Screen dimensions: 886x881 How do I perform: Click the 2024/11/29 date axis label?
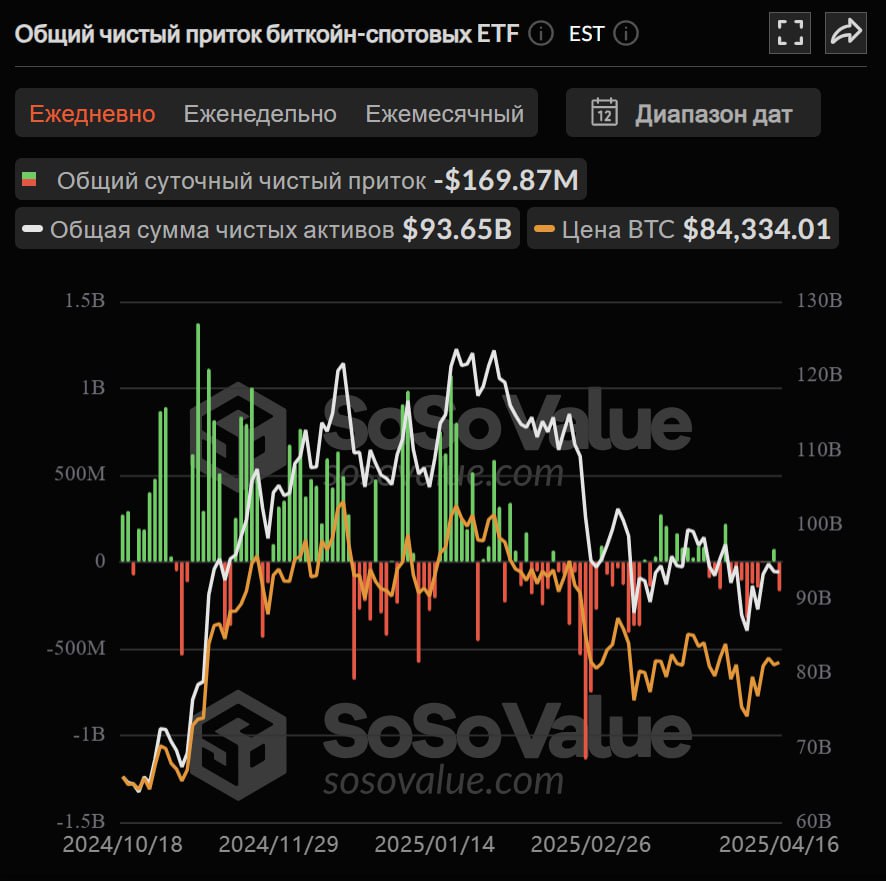pos(279,844)
